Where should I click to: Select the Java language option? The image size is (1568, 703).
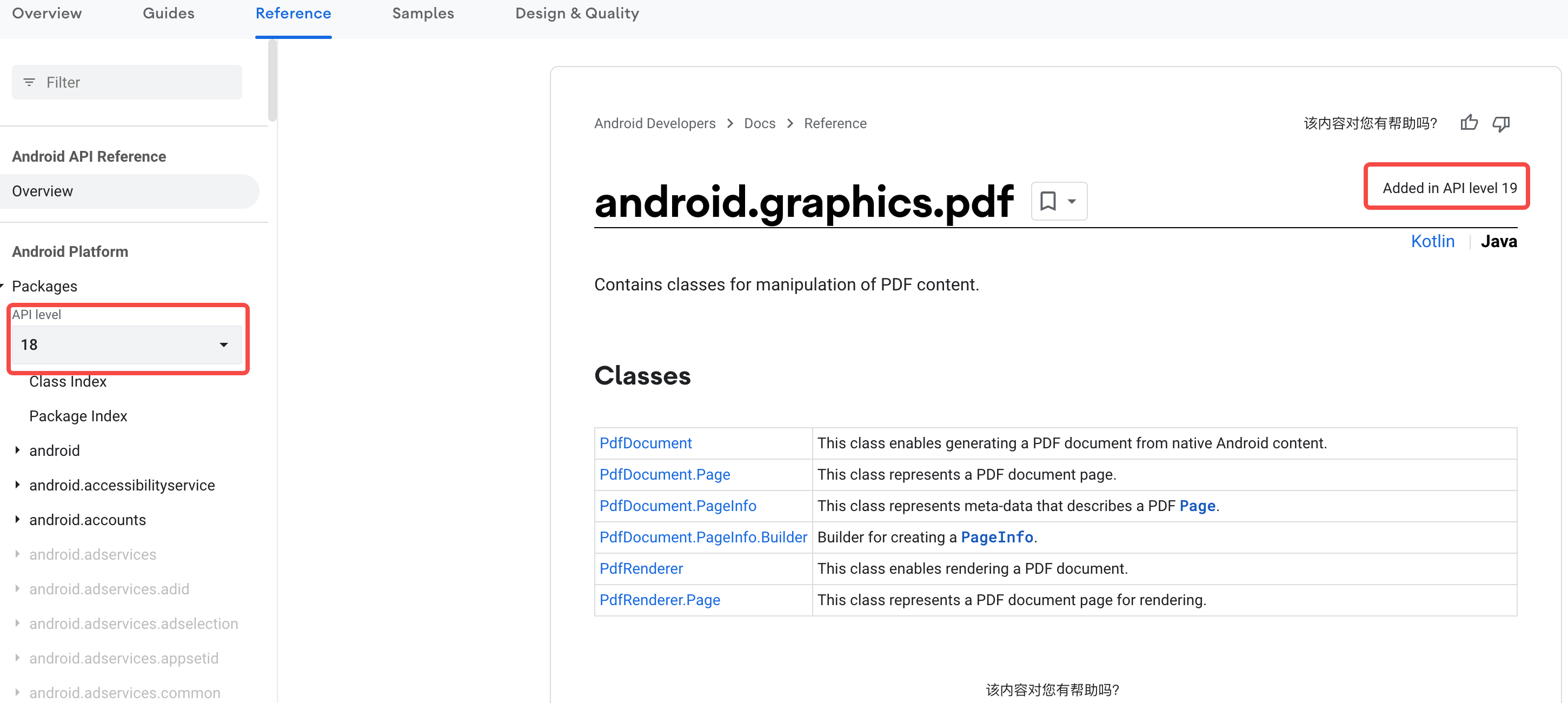pos(1499,242)
